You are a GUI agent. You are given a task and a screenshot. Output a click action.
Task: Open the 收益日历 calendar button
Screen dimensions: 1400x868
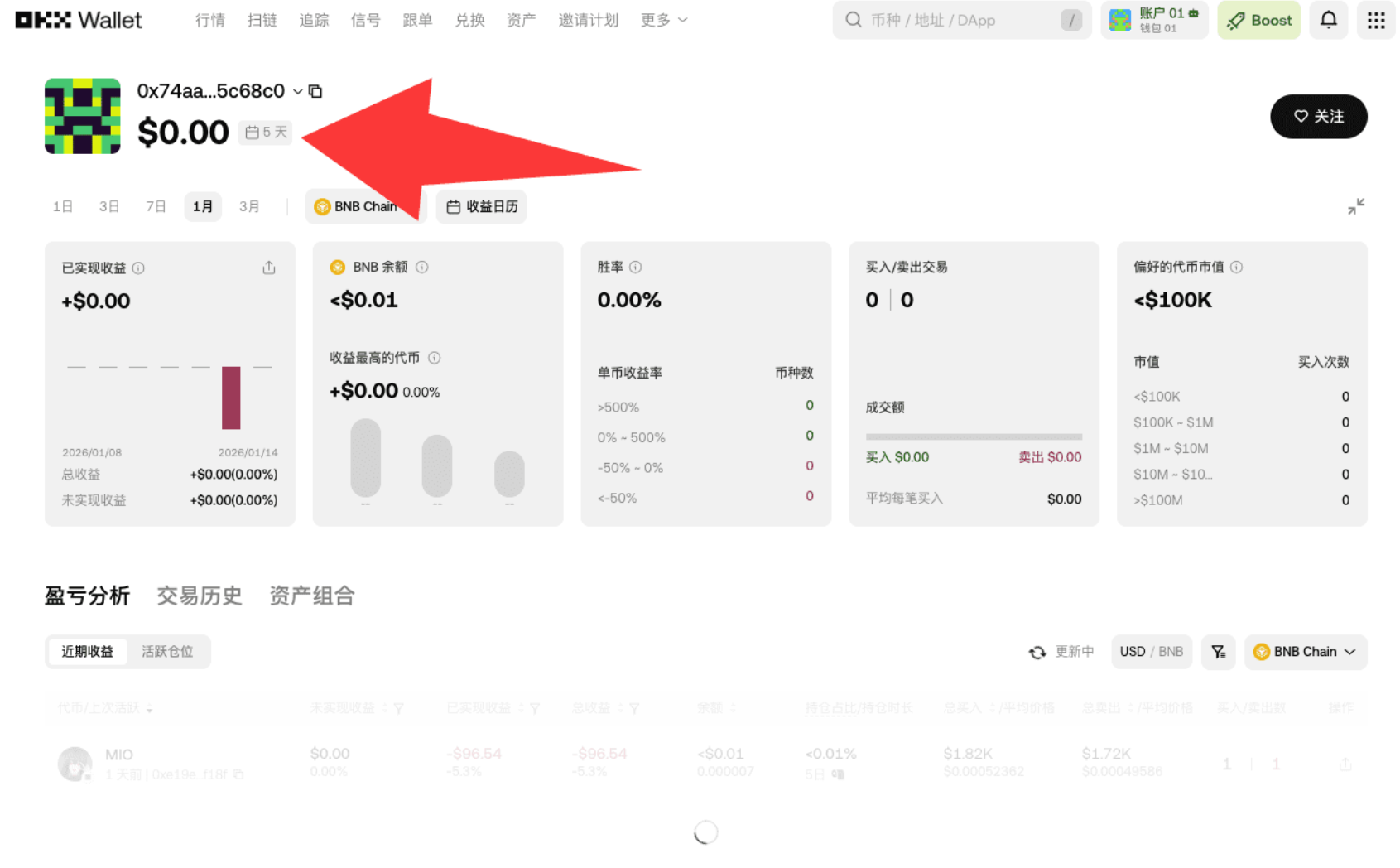click(482, 206)
